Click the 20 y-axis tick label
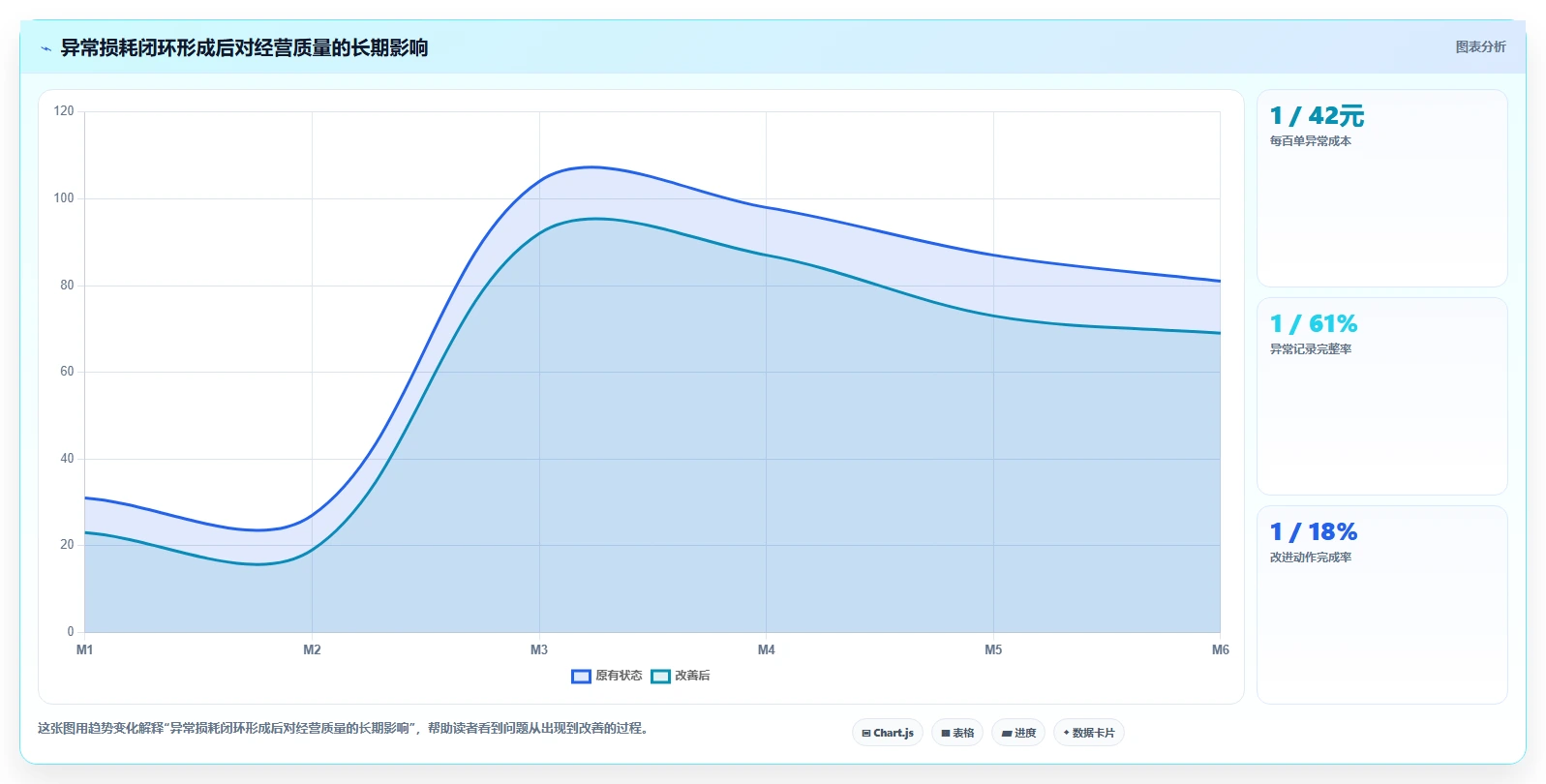 (x=67, y=545)
